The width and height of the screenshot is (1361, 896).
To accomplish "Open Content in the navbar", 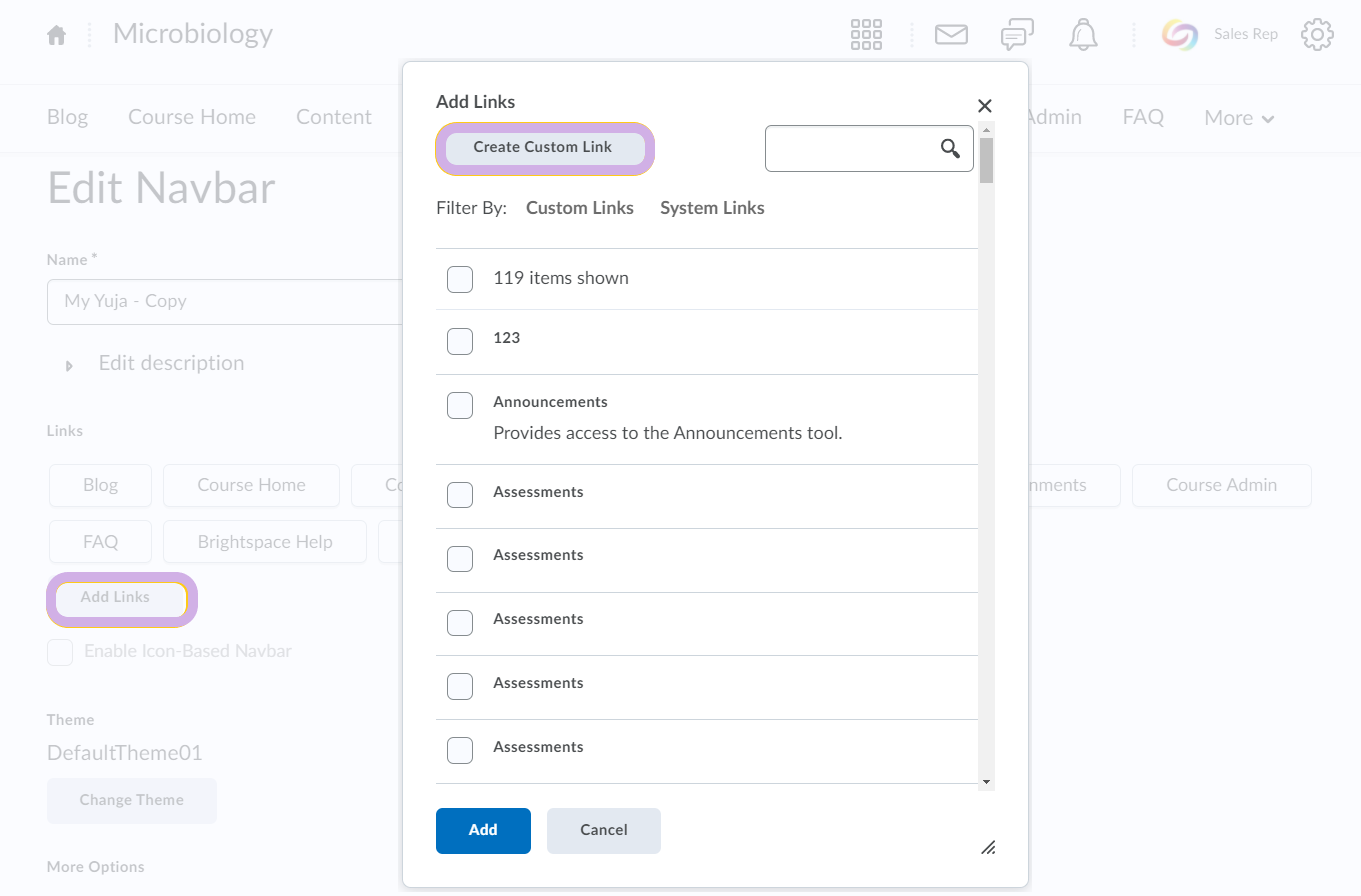I will (334, 117).
